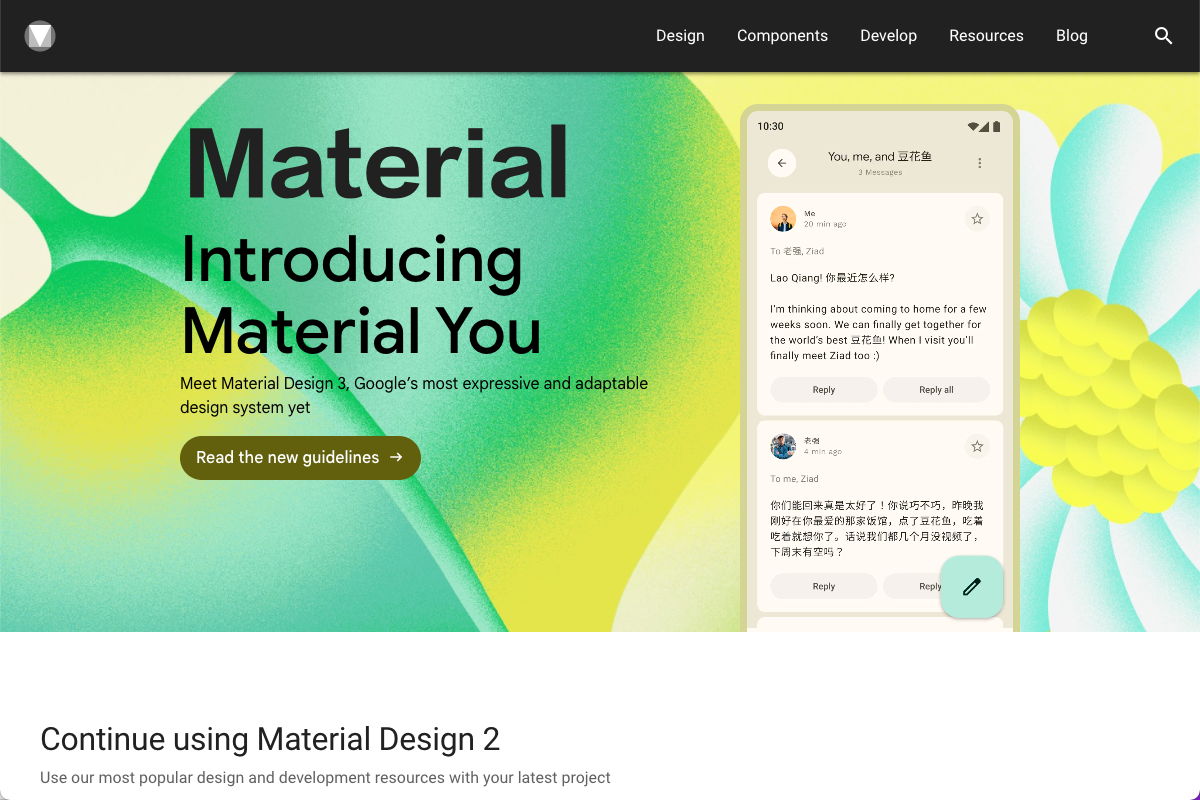Click the 'Meet Material Design 3' description text
The image size is (1200, 800).
click(414, 395)
